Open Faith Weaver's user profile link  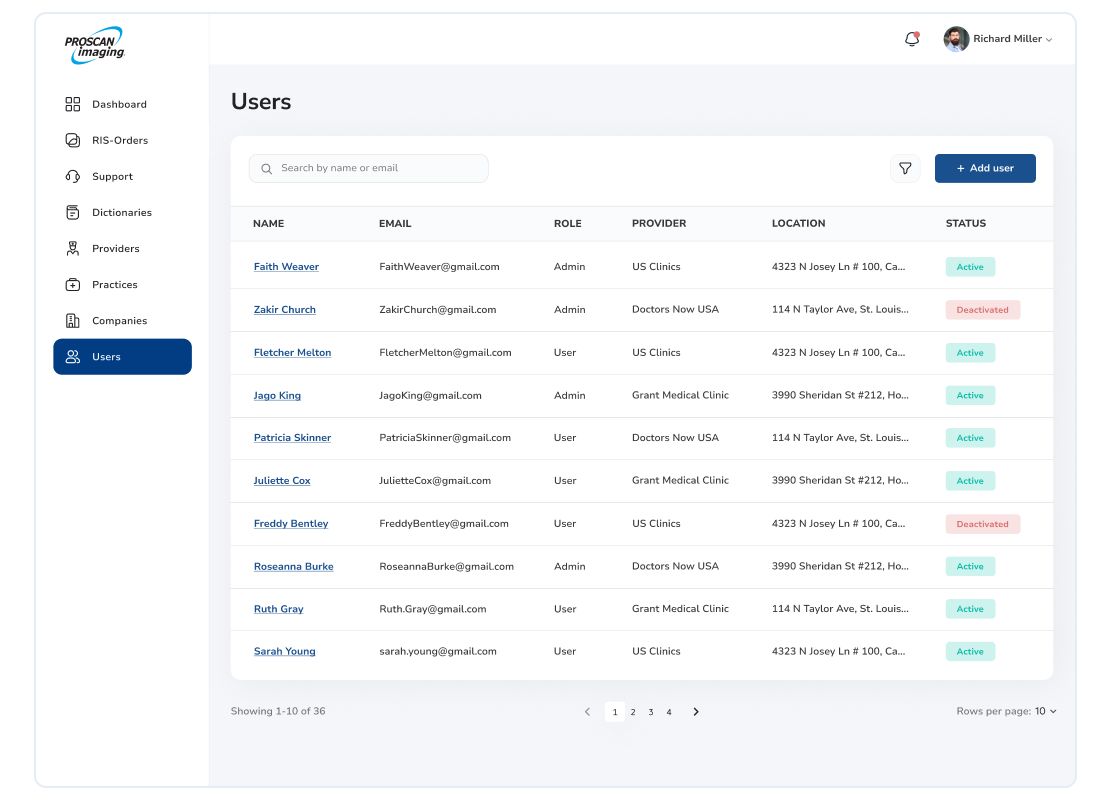click(286, 267)
